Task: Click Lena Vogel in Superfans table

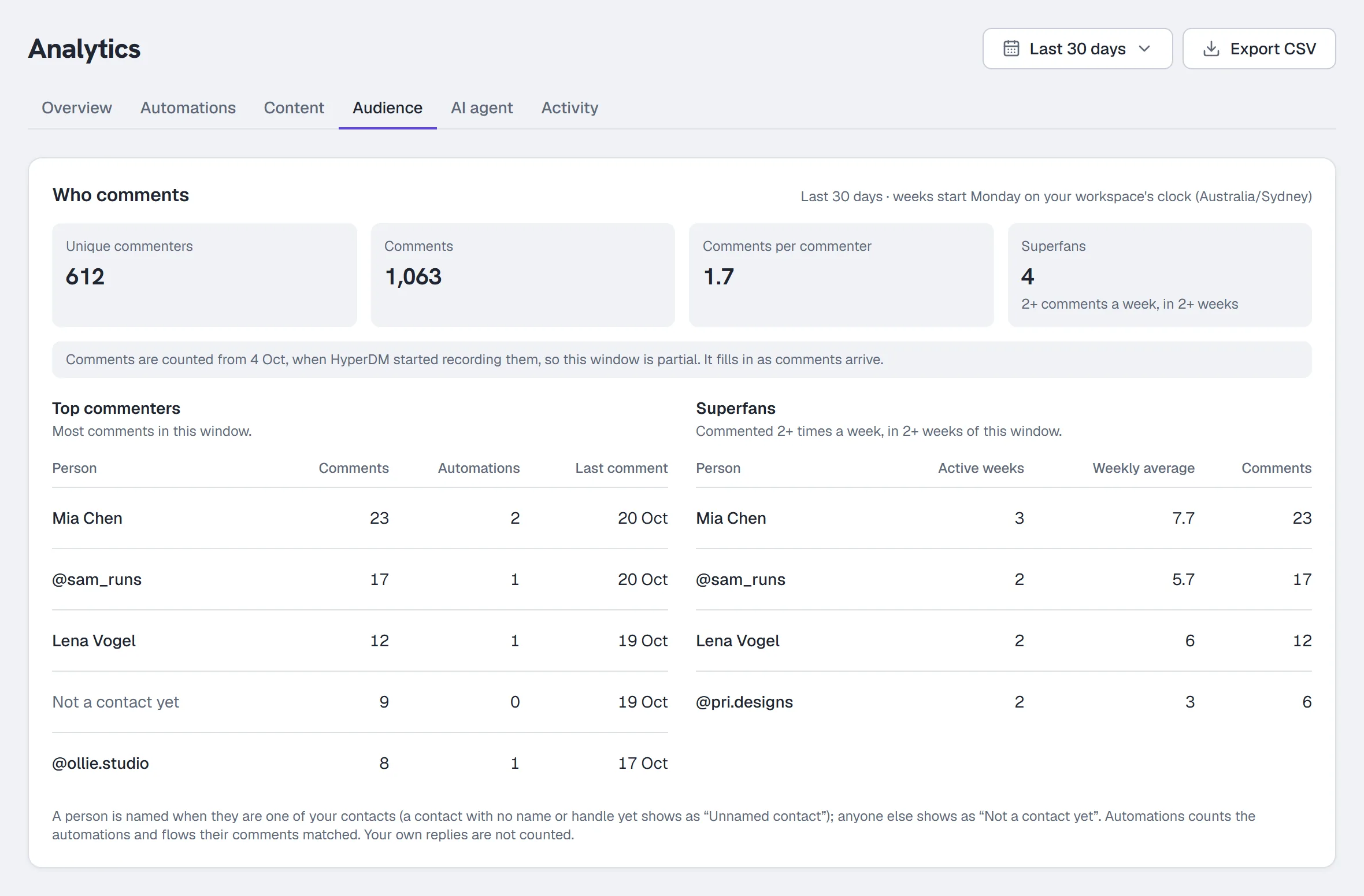Action: [x=738, y=640]
